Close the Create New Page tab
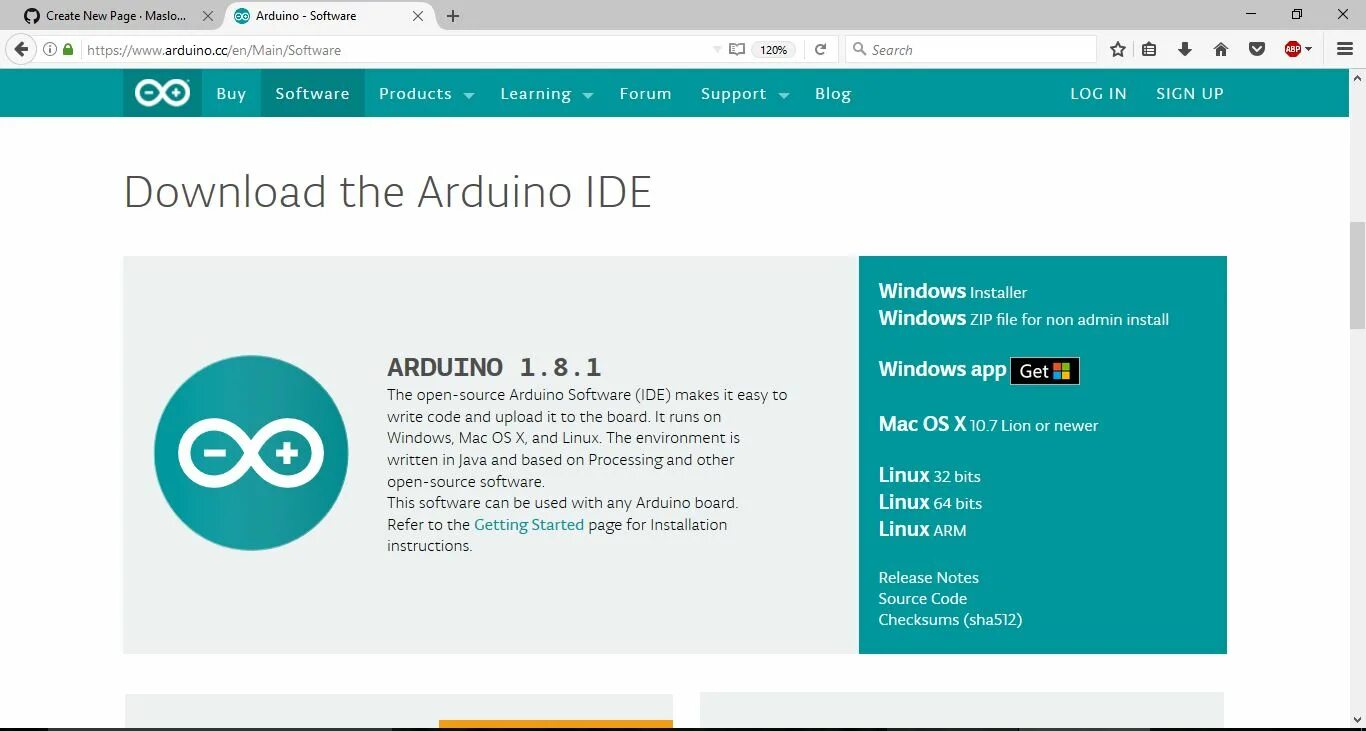 [x=208, y=16]
